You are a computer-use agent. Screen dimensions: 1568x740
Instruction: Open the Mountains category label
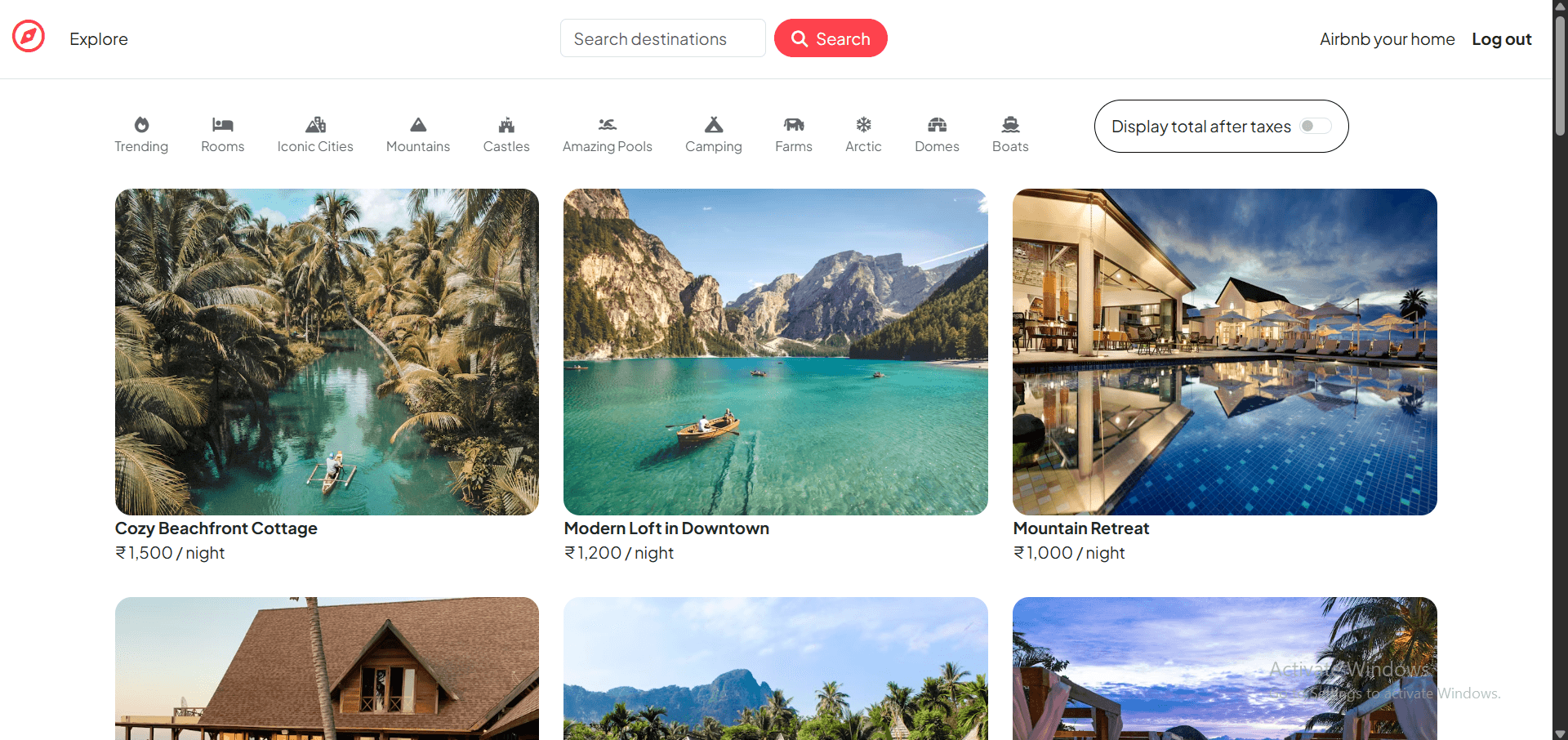(x=418, y=146)
